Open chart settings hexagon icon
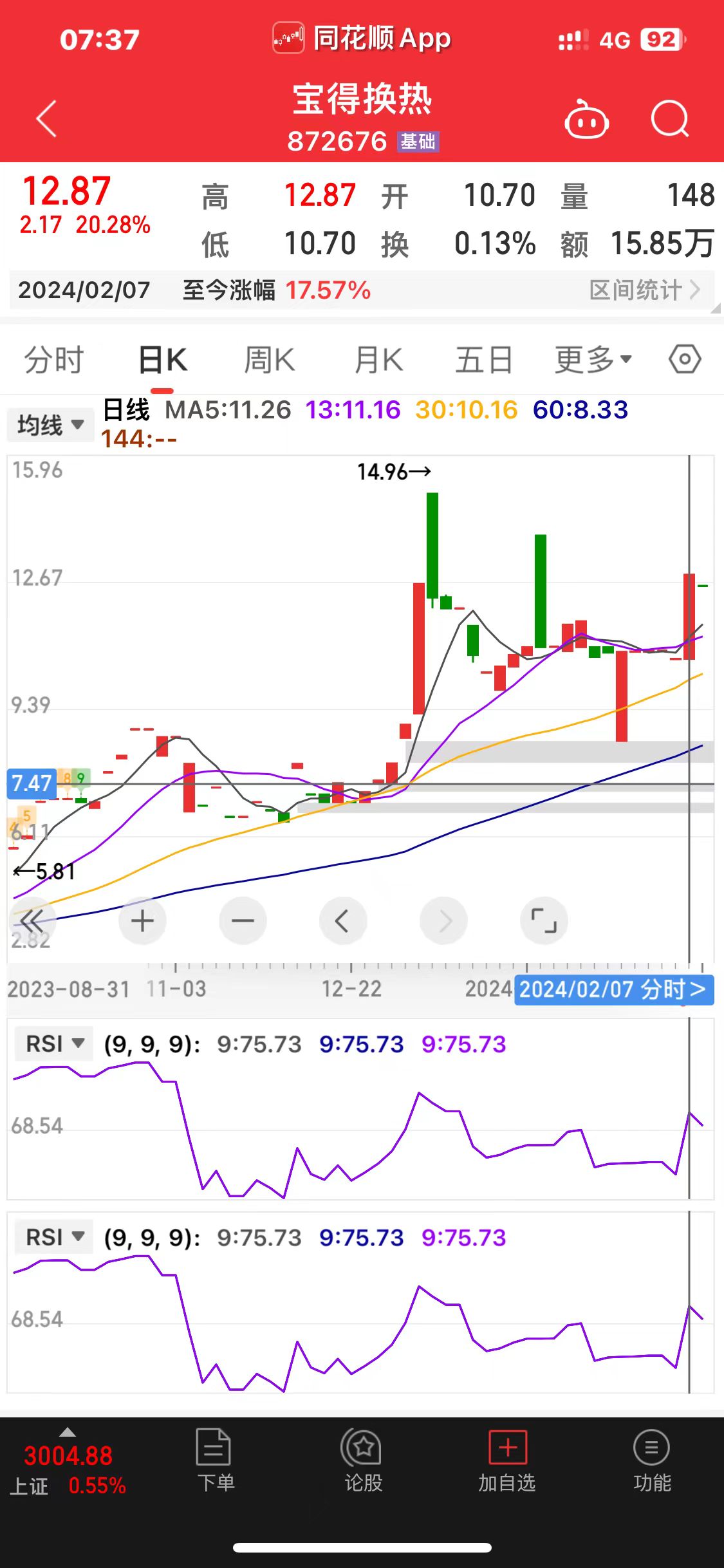Image resolution: width=724 pixels, height=1568 pixels. click(685, 359)
